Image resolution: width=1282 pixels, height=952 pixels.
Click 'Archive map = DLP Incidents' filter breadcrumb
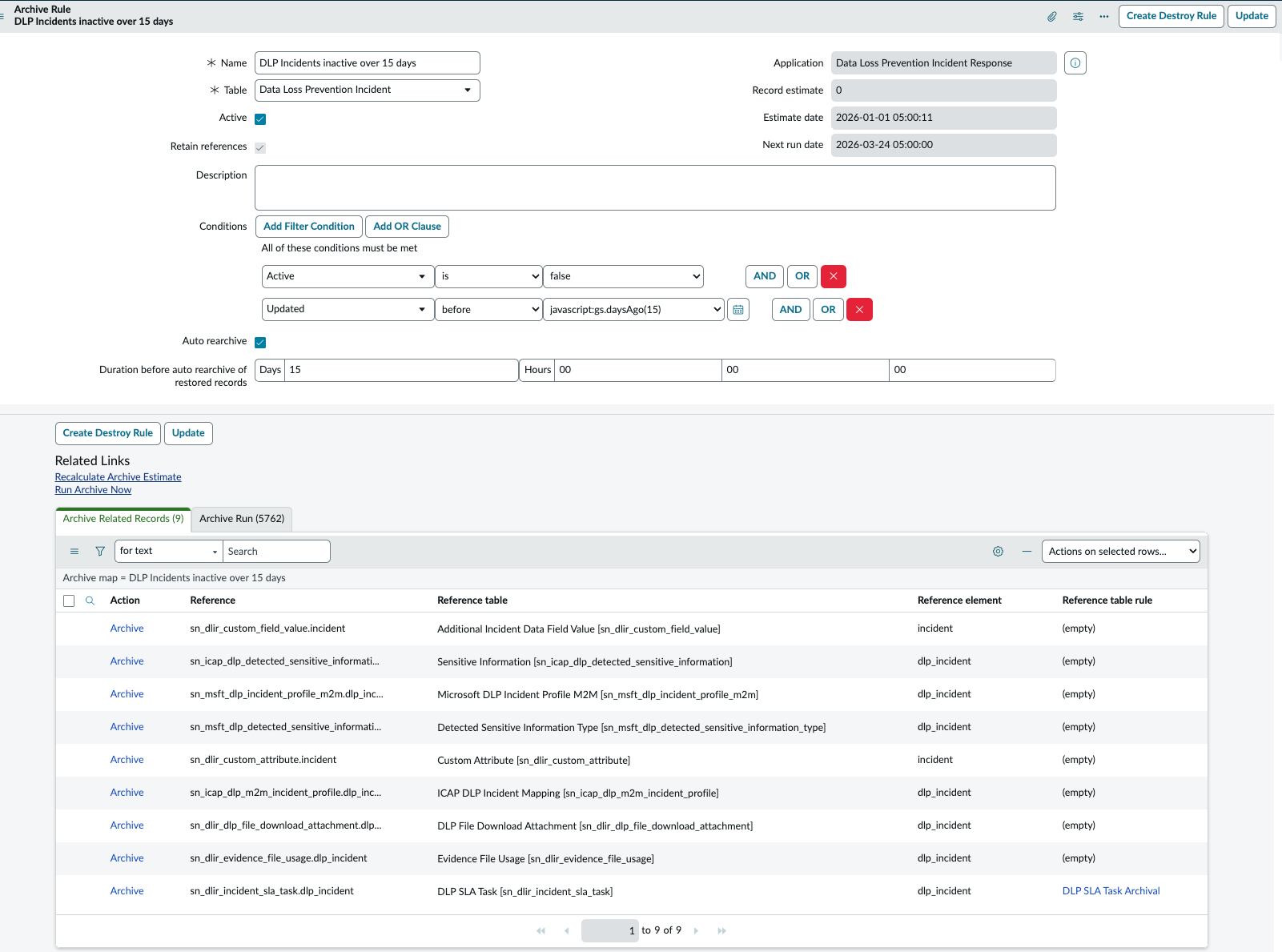tap(174, 578)
